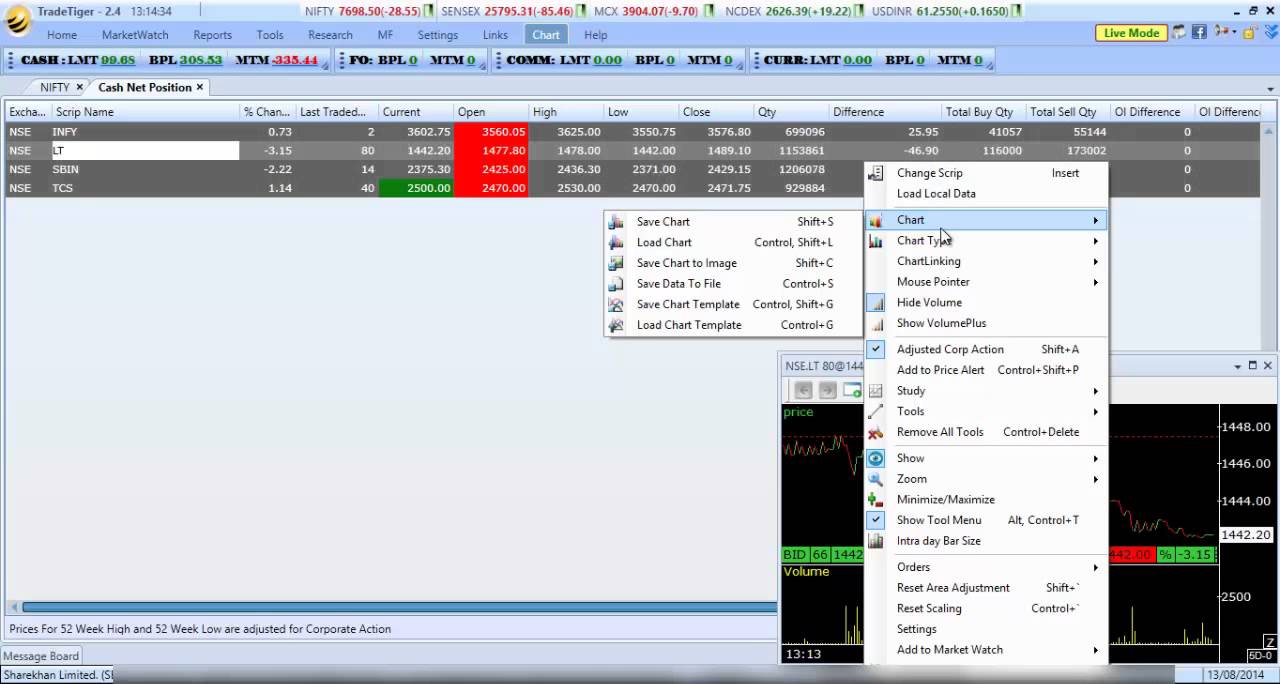Choose Save Chart Template
Screen dimensions: 1280x684
[733, 304]
